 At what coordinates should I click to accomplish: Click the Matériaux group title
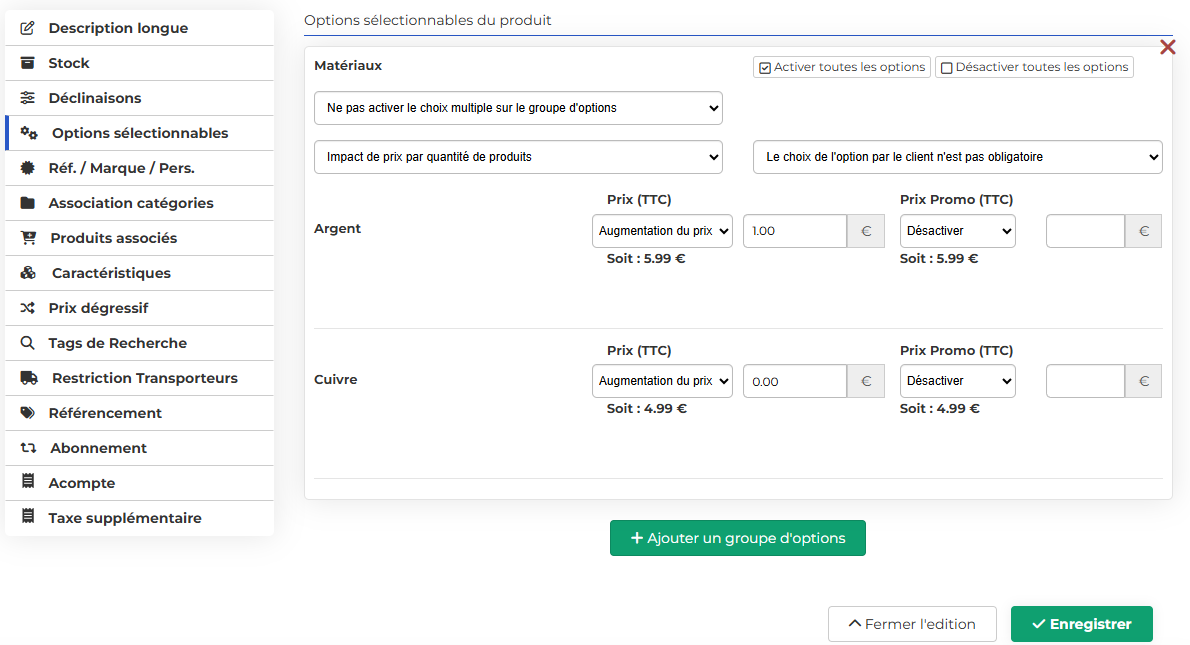pos(348,65)
